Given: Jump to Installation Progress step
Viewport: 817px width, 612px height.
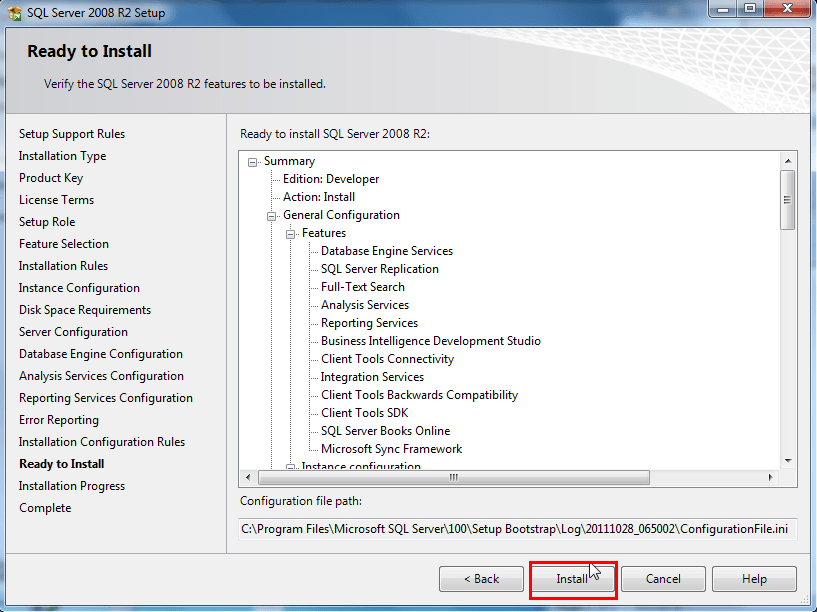Looking at the screenshot, I should (72, 485).
